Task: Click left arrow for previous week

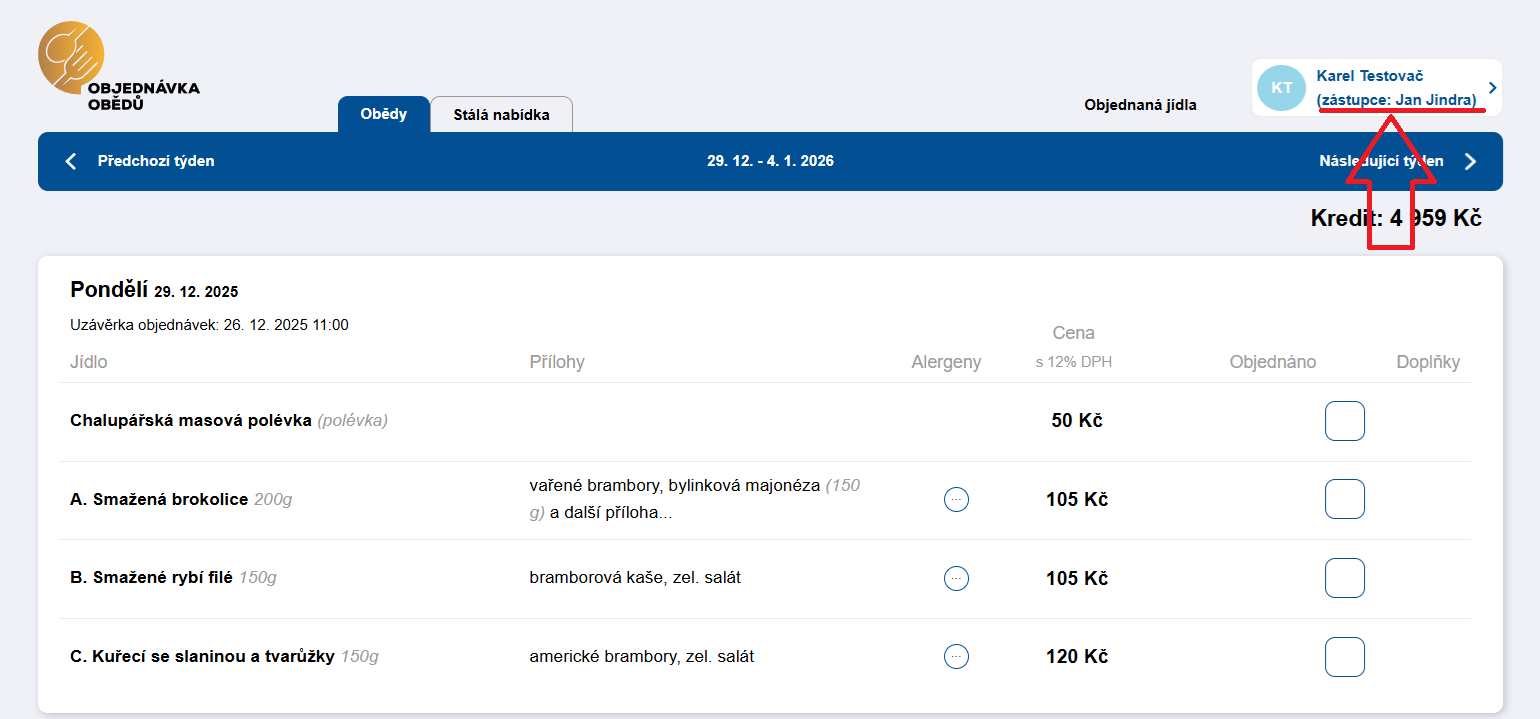Action: point(71,161)
